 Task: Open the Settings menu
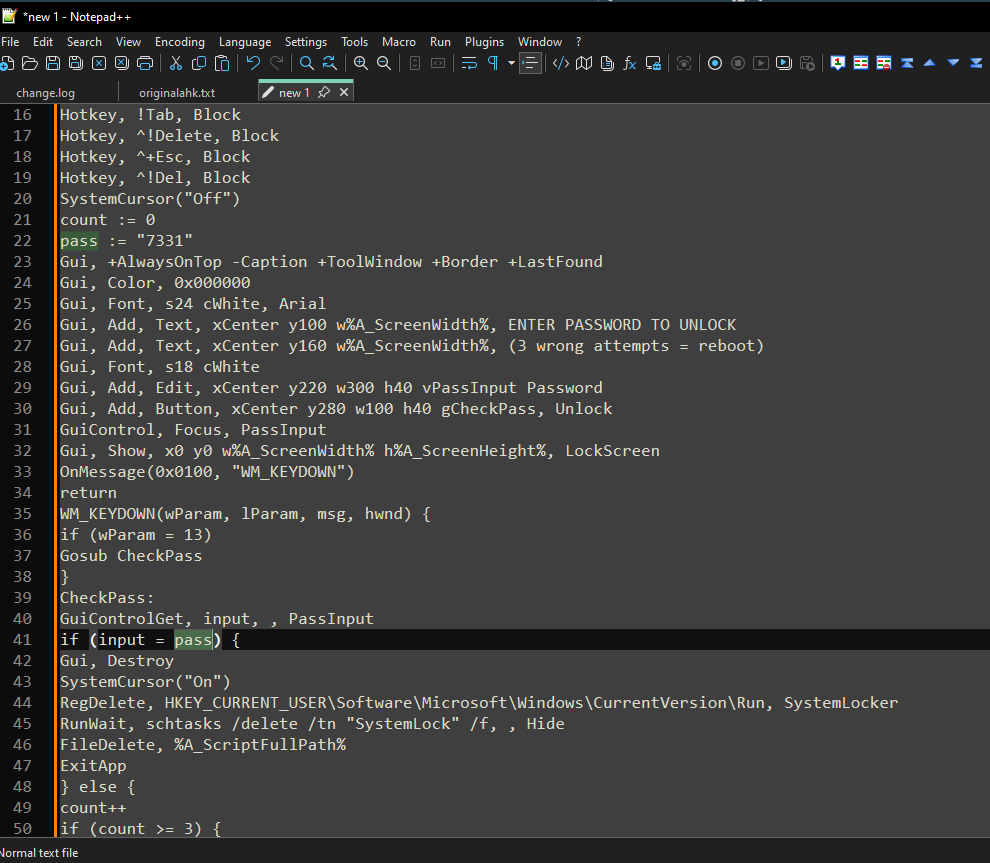click(306, 42)
